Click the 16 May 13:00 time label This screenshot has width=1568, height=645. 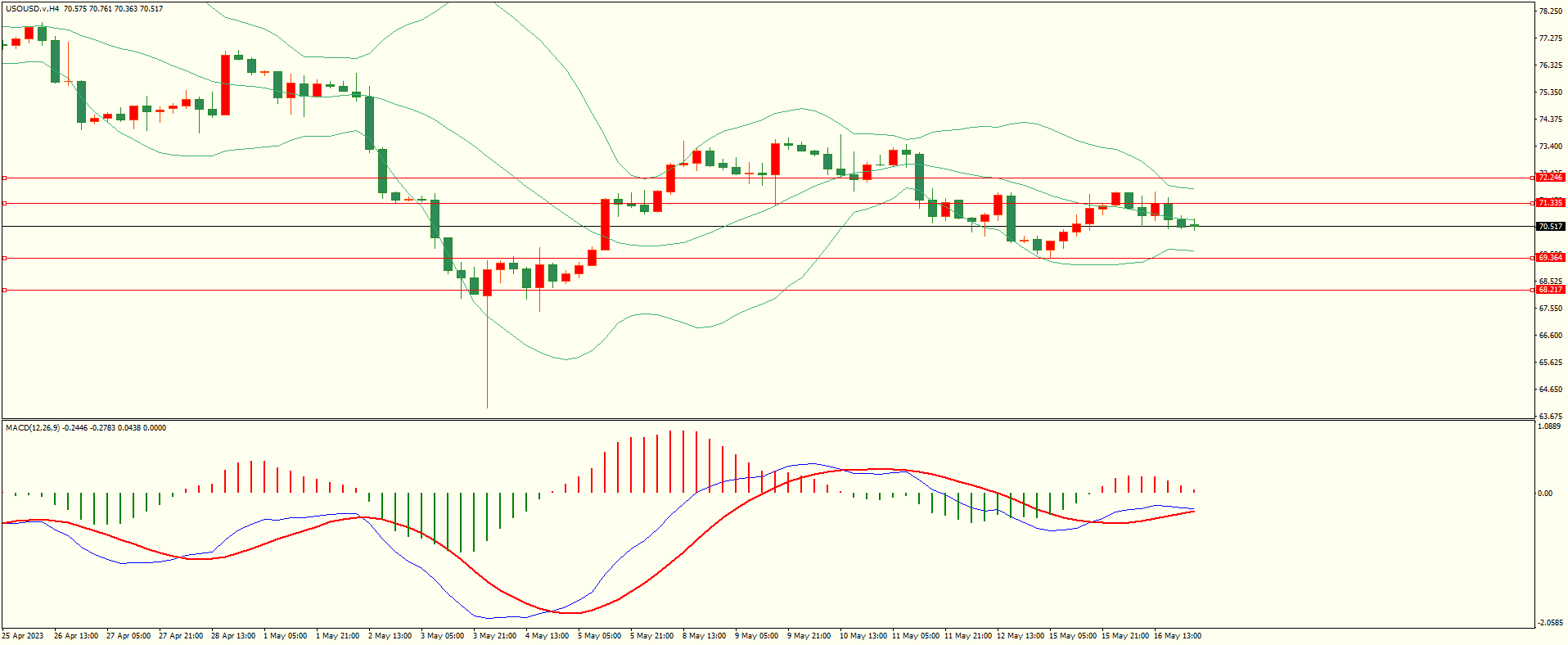pyautogui.click(x=1177, y=636)
